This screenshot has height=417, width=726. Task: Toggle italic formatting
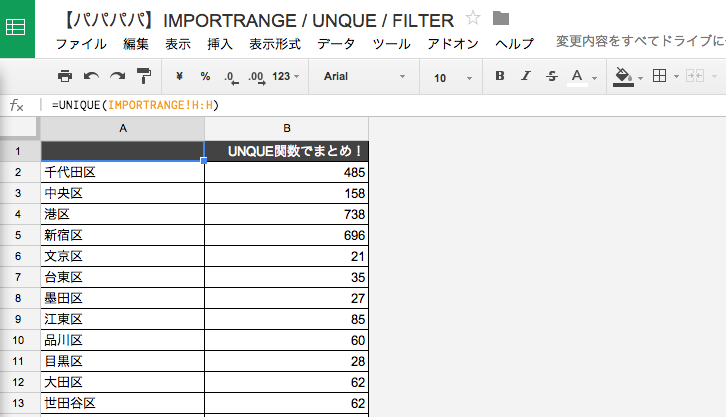[526, 75]
